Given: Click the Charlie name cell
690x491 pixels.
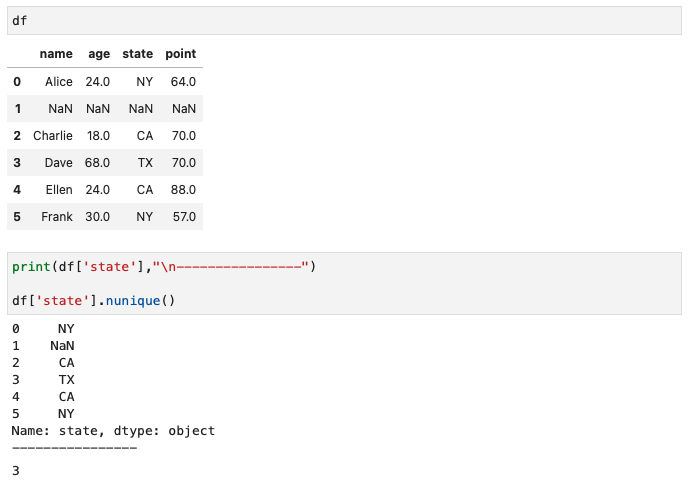Looking at the screenshot, I should 53,135.
